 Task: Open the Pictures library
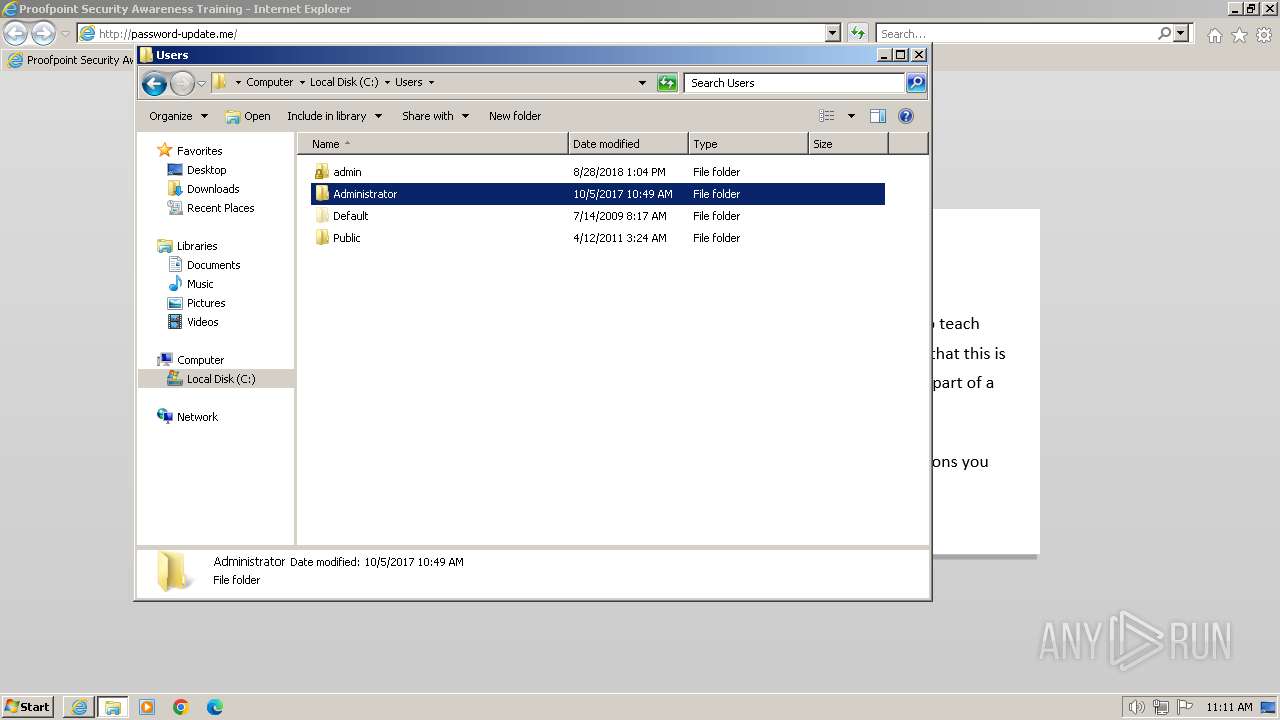click(206, 303)
